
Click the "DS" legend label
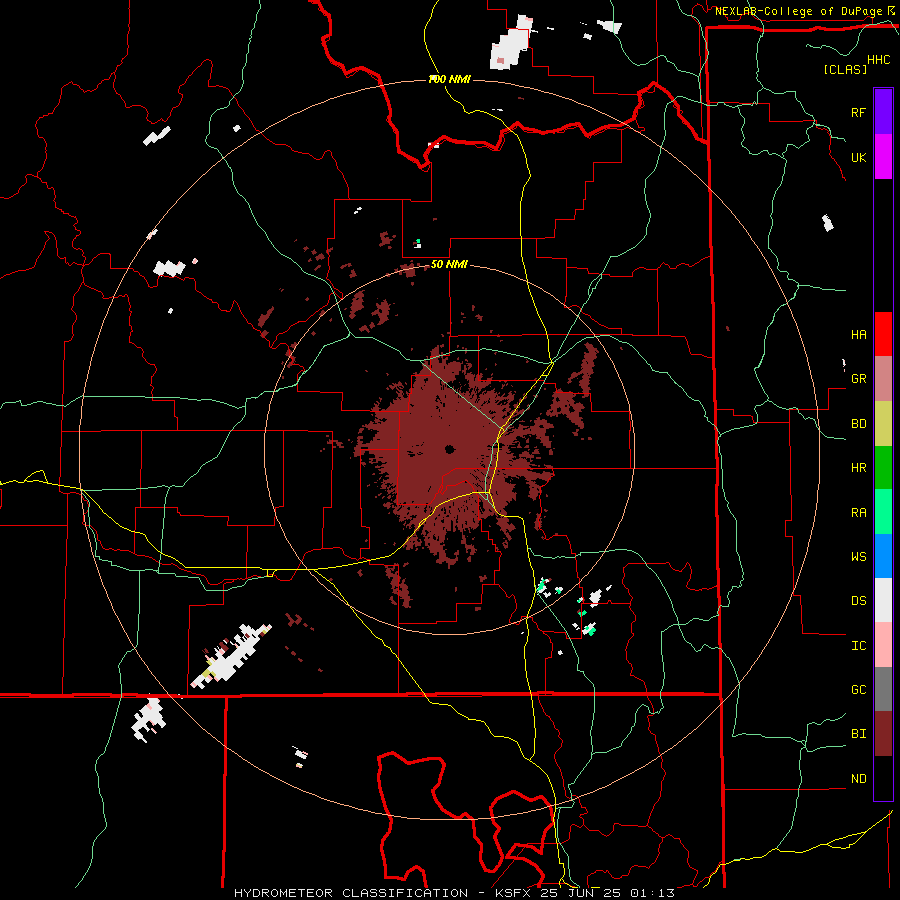(858, 601)
